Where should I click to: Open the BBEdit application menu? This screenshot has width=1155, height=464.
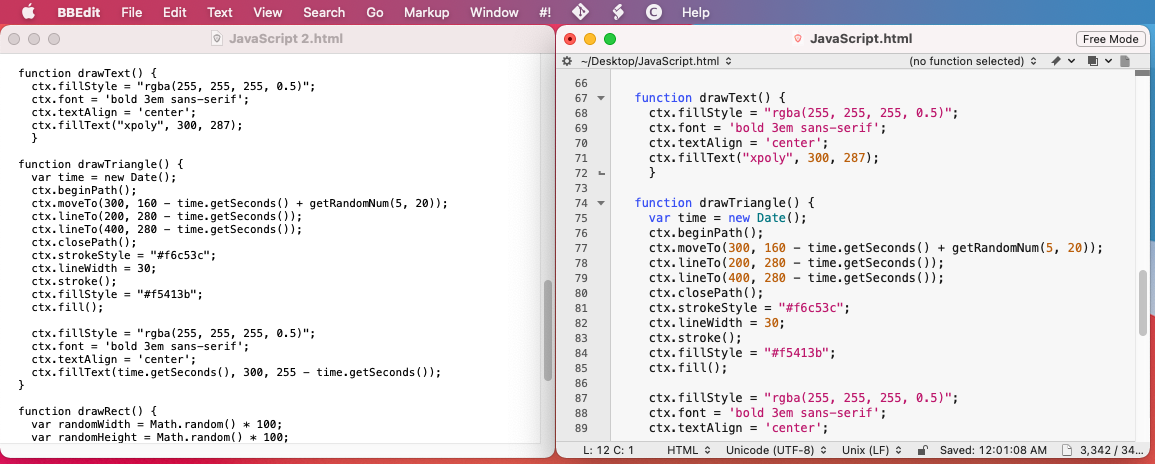[x=78, y=12]
